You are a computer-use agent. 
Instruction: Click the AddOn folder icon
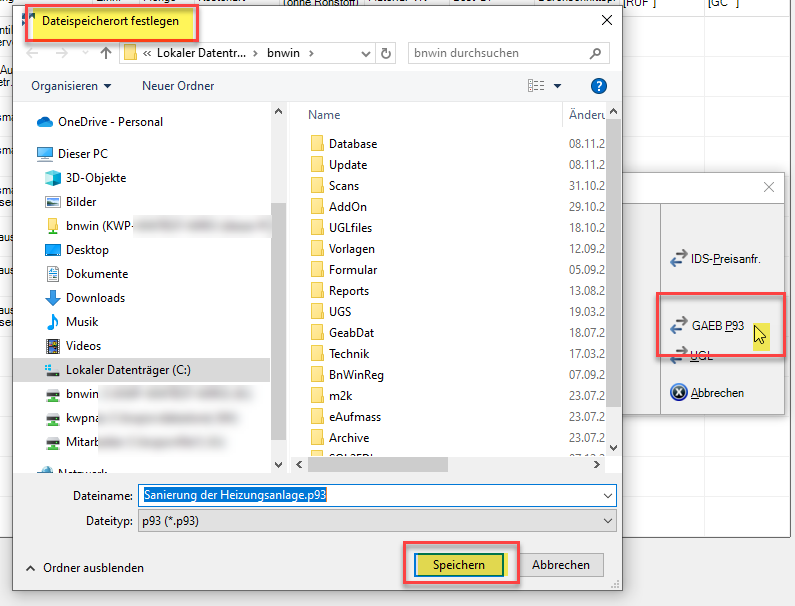(x=317, y=206)
